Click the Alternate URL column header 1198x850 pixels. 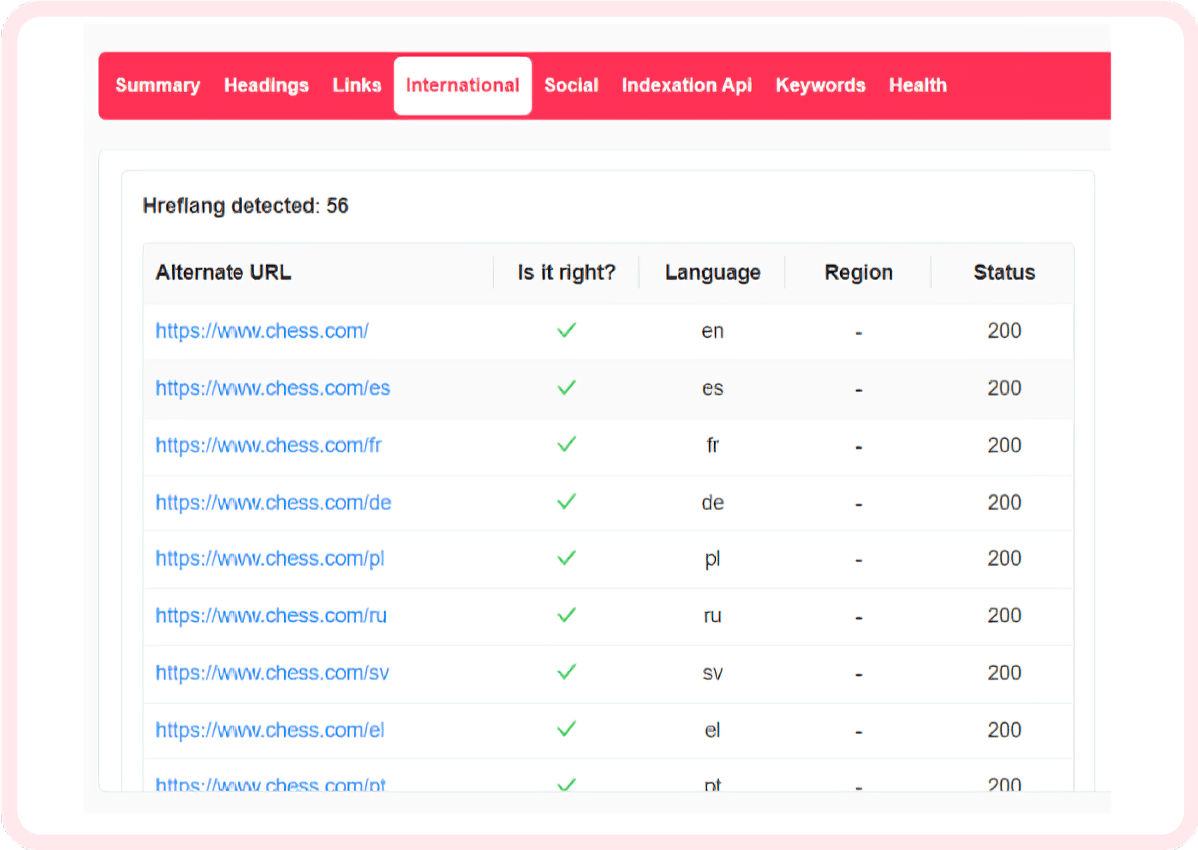coord(222,272)
